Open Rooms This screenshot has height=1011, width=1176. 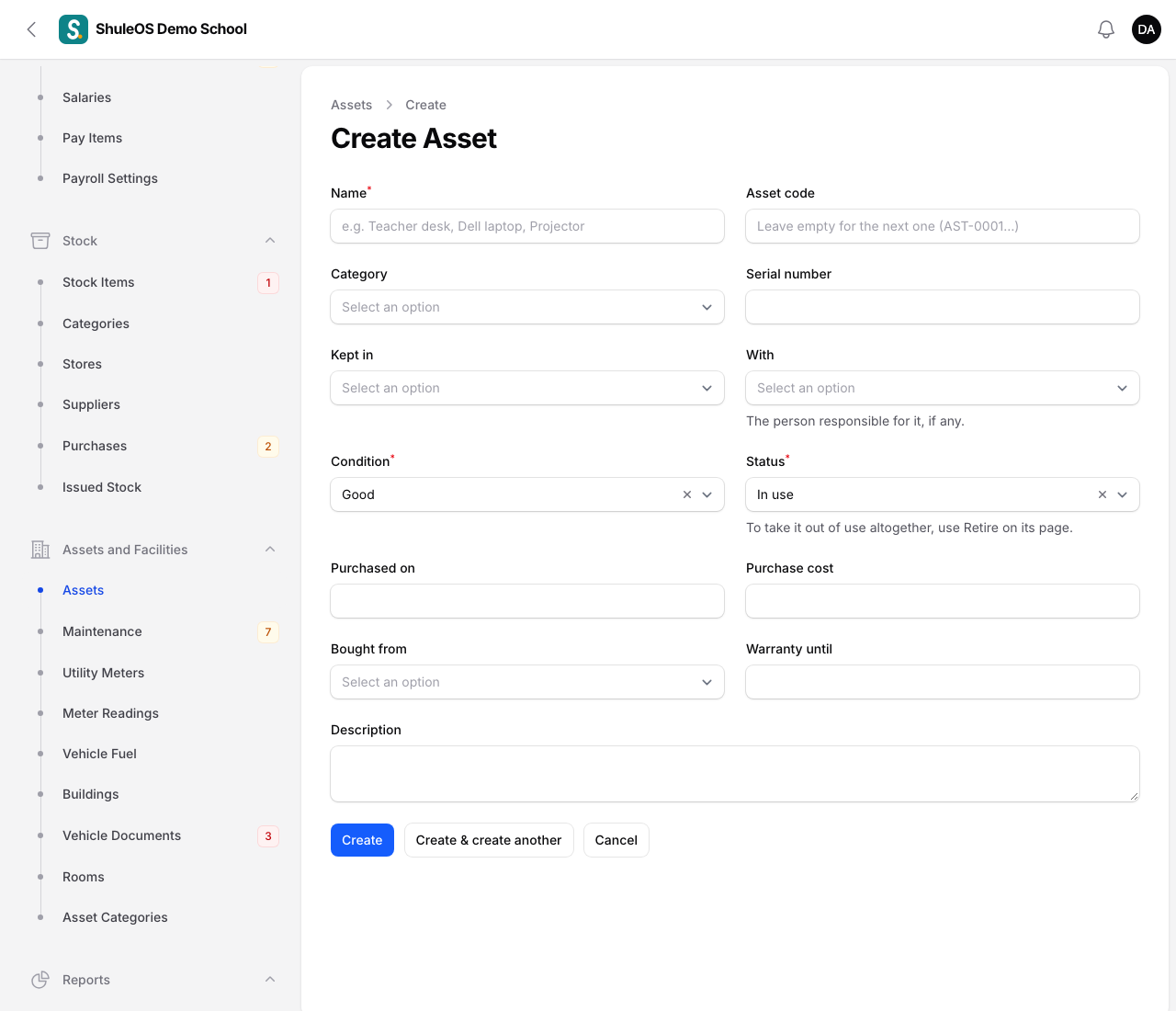pos(83,877)
